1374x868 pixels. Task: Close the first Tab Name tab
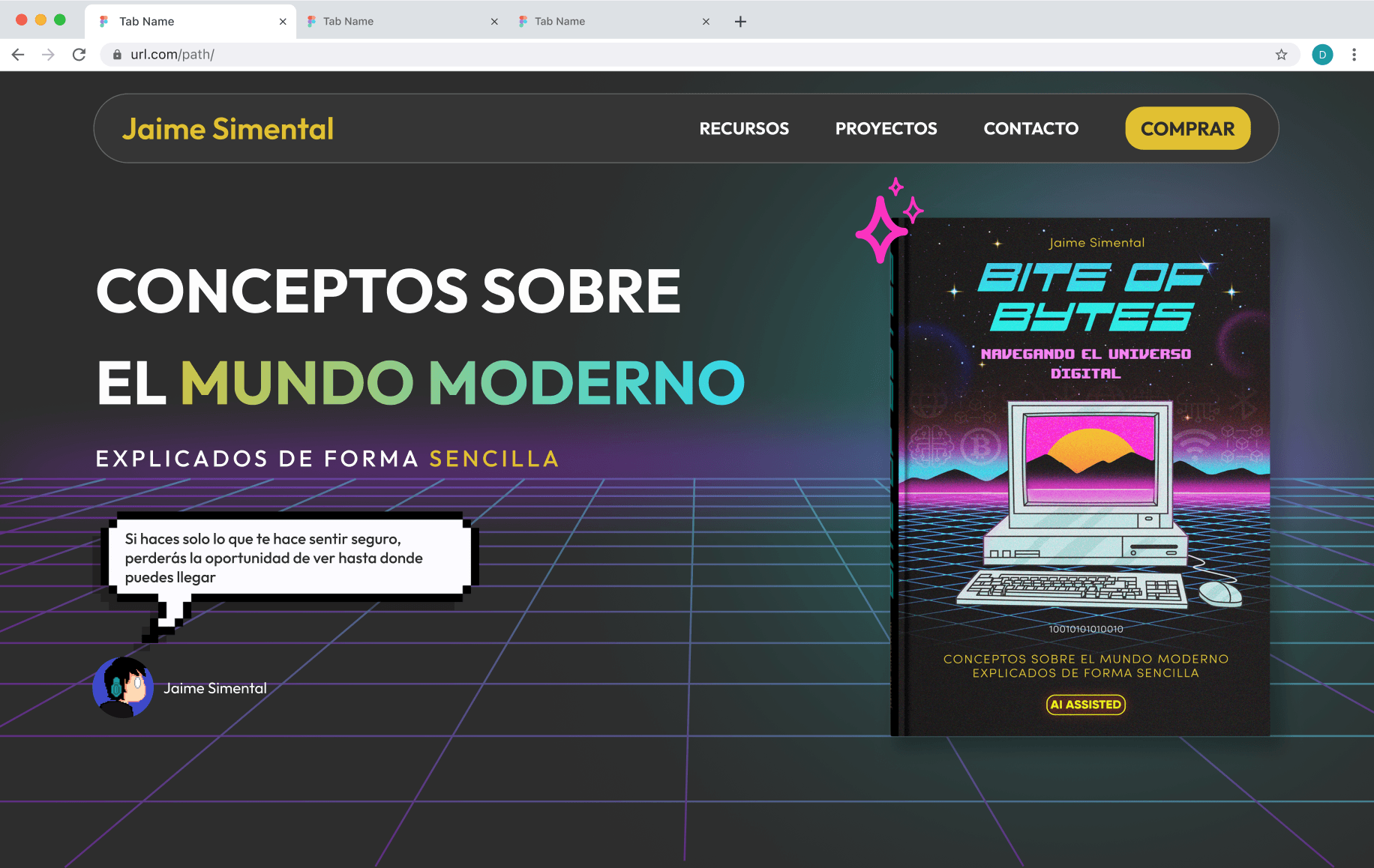click(283, 22)
